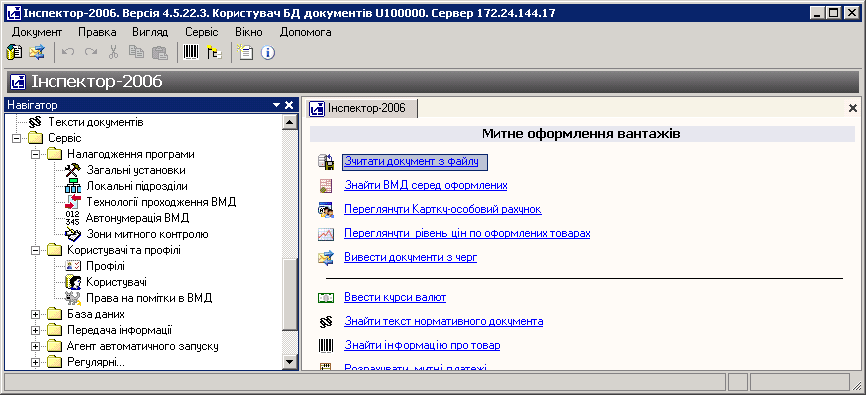Collapse the Налагодження програми node
Screen dimensions: 866x395
(x=35, y=154)
